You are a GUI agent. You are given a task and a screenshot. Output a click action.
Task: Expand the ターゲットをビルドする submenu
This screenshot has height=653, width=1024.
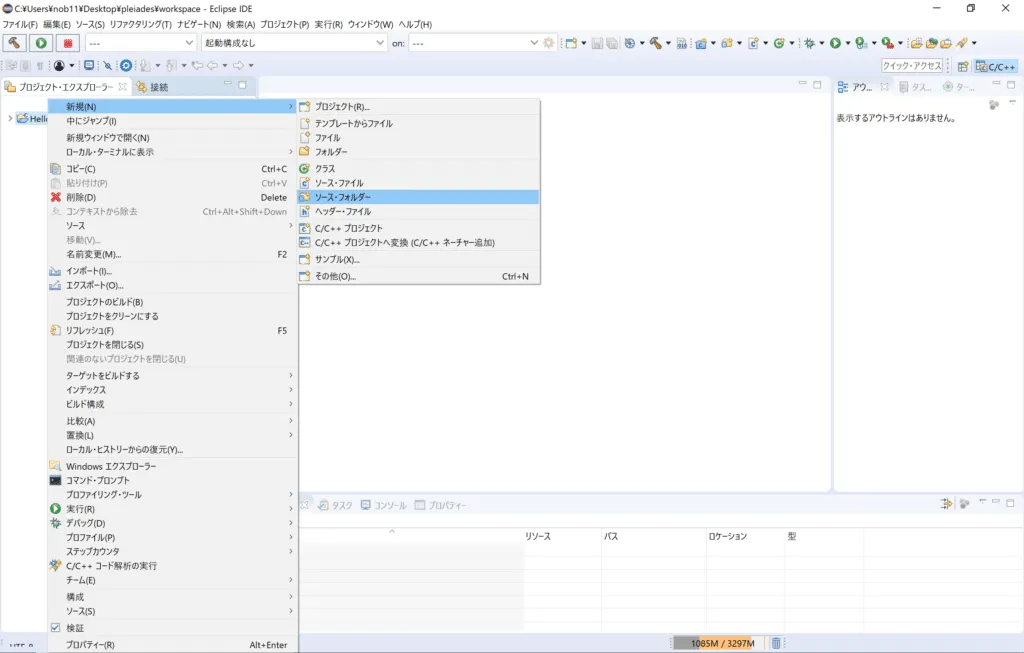[x=172, y=375]
